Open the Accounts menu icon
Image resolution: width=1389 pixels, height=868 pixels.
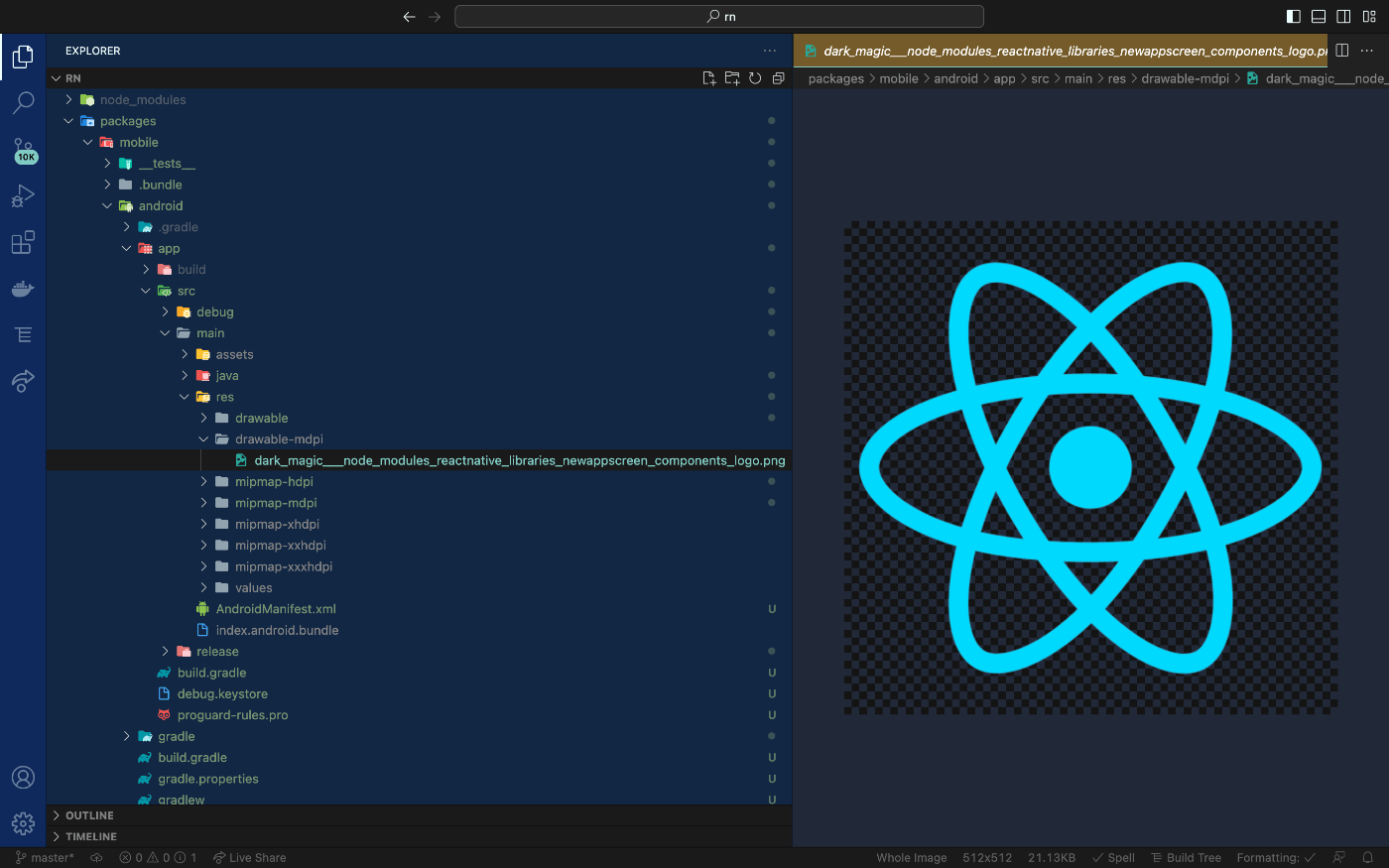click(x=23, y=778)
